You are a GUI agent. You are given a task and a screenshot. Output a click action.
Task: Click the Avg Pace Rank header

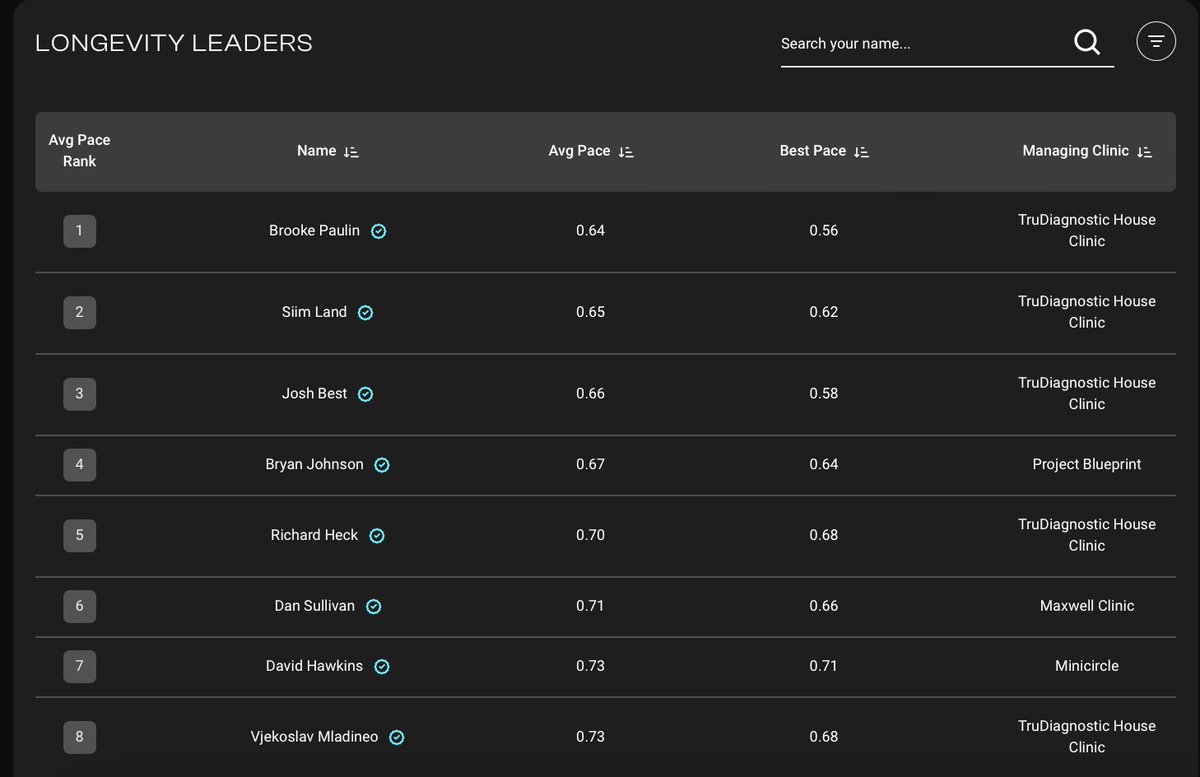tap(80, 151)
